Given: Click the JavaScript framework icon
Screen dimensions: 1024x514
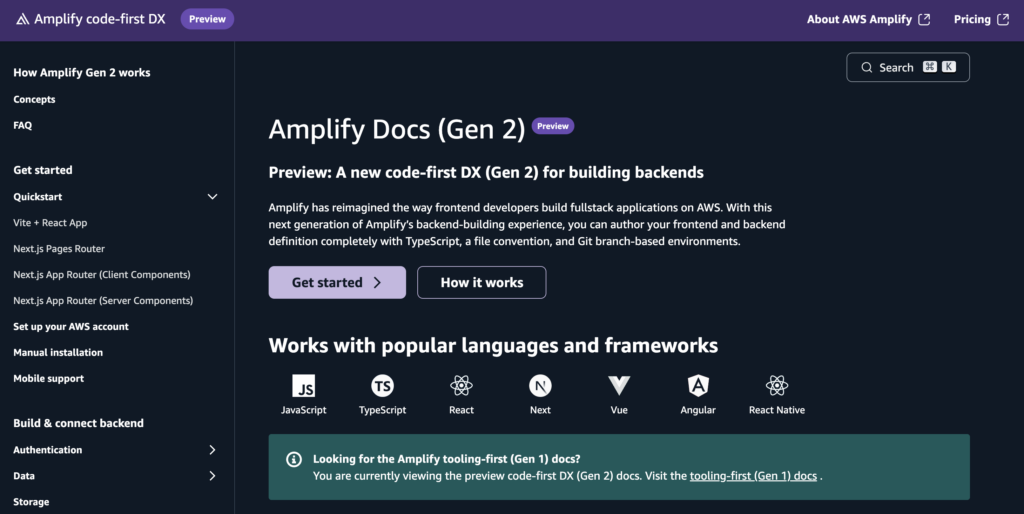Looking at the screenshot, I should pos(304,386).
